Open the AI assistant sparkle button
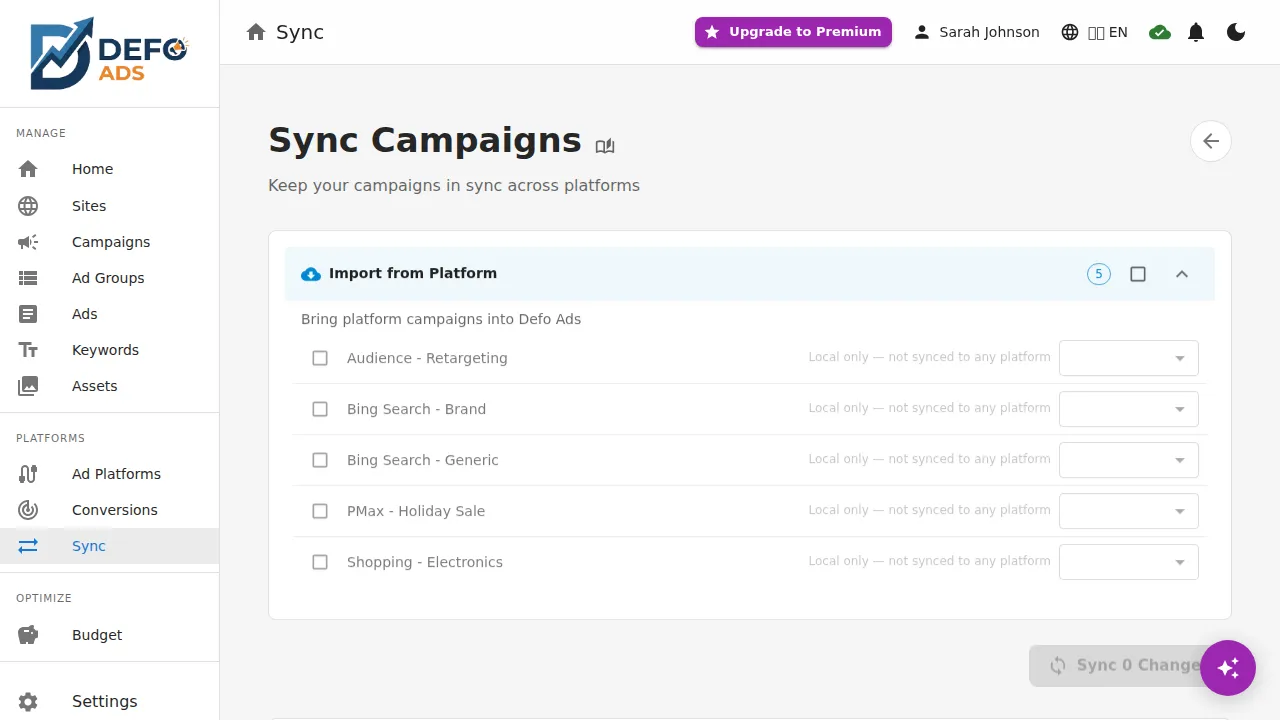This screenshot has height=720, width=1280. (1228, 668)
